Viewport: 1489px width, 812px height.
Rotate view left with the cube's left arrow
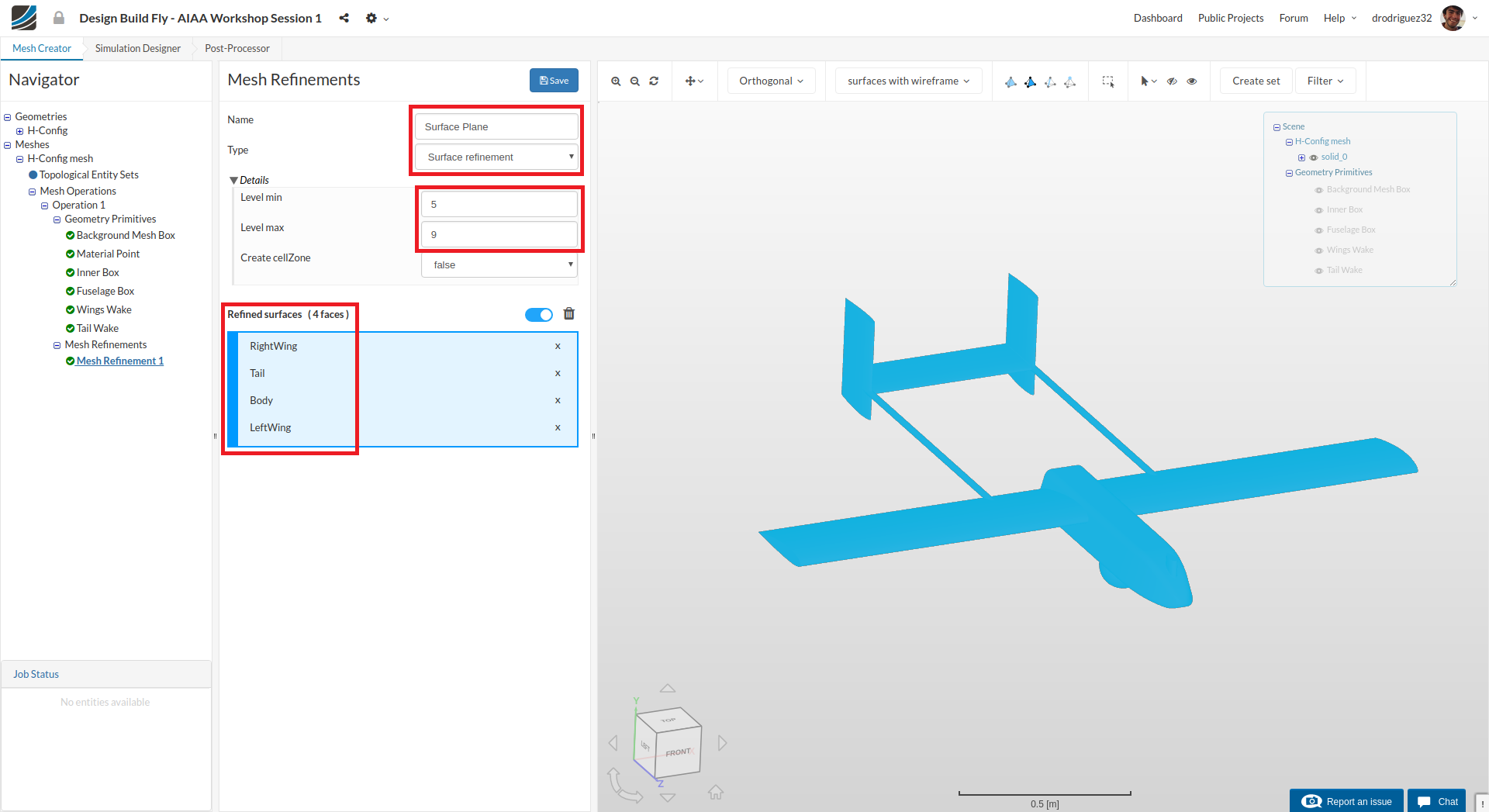point(613,743)
